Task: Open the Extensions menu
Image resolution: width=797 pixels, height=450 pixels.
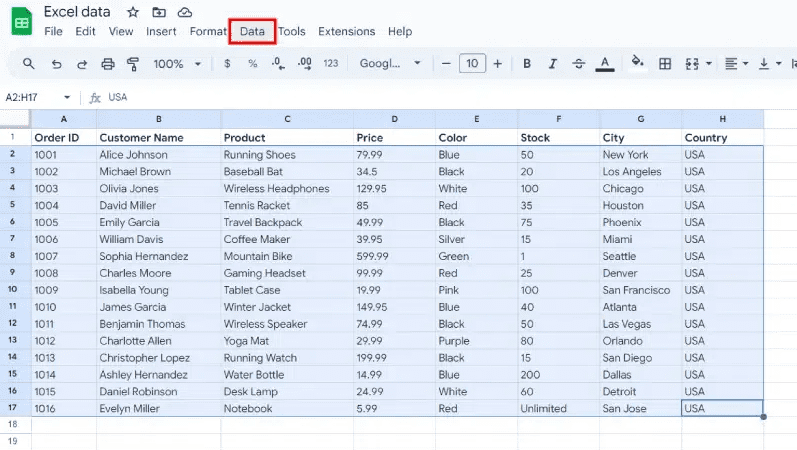Action: [x=346, y=32]
